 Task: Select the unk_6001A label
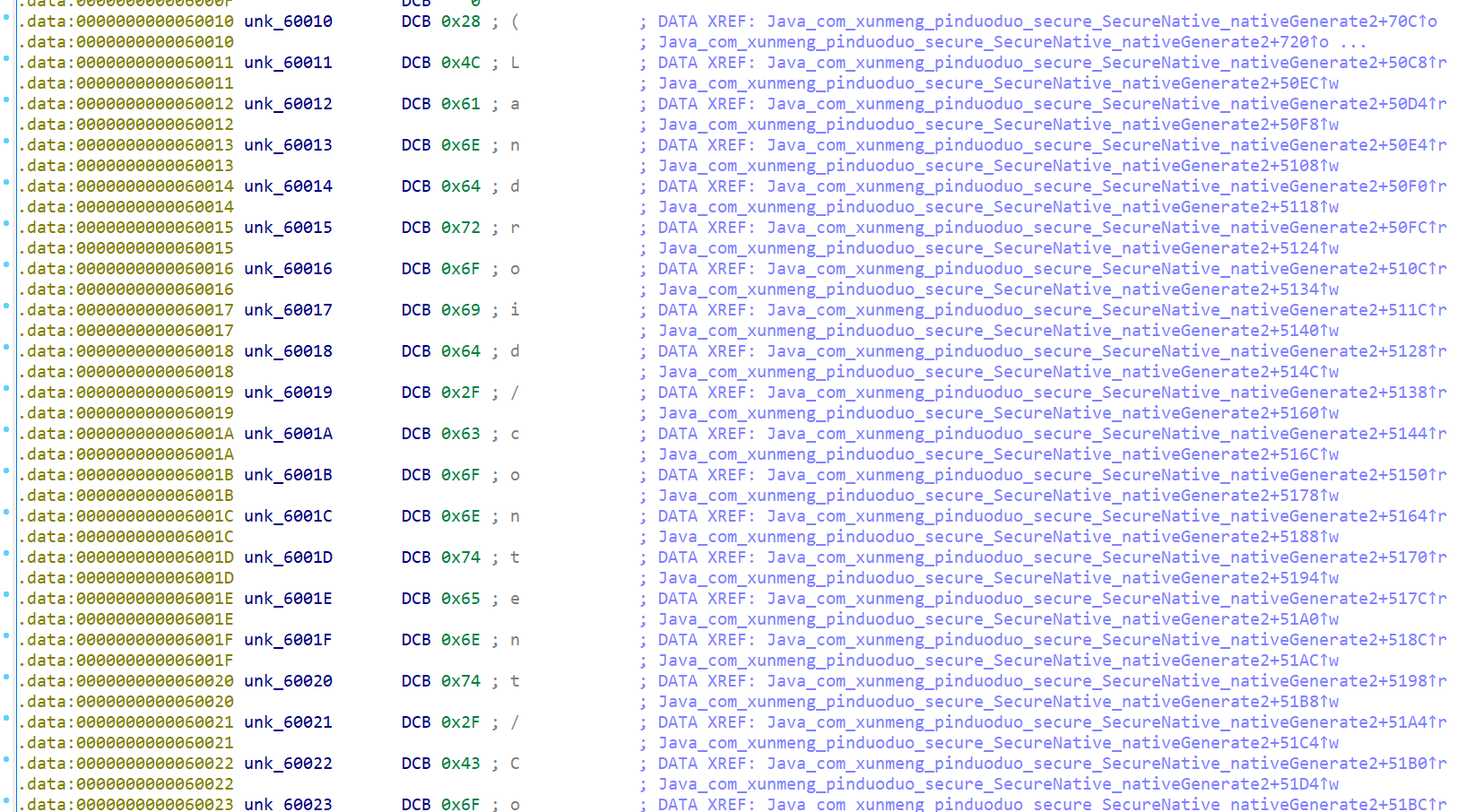point(288,434)
